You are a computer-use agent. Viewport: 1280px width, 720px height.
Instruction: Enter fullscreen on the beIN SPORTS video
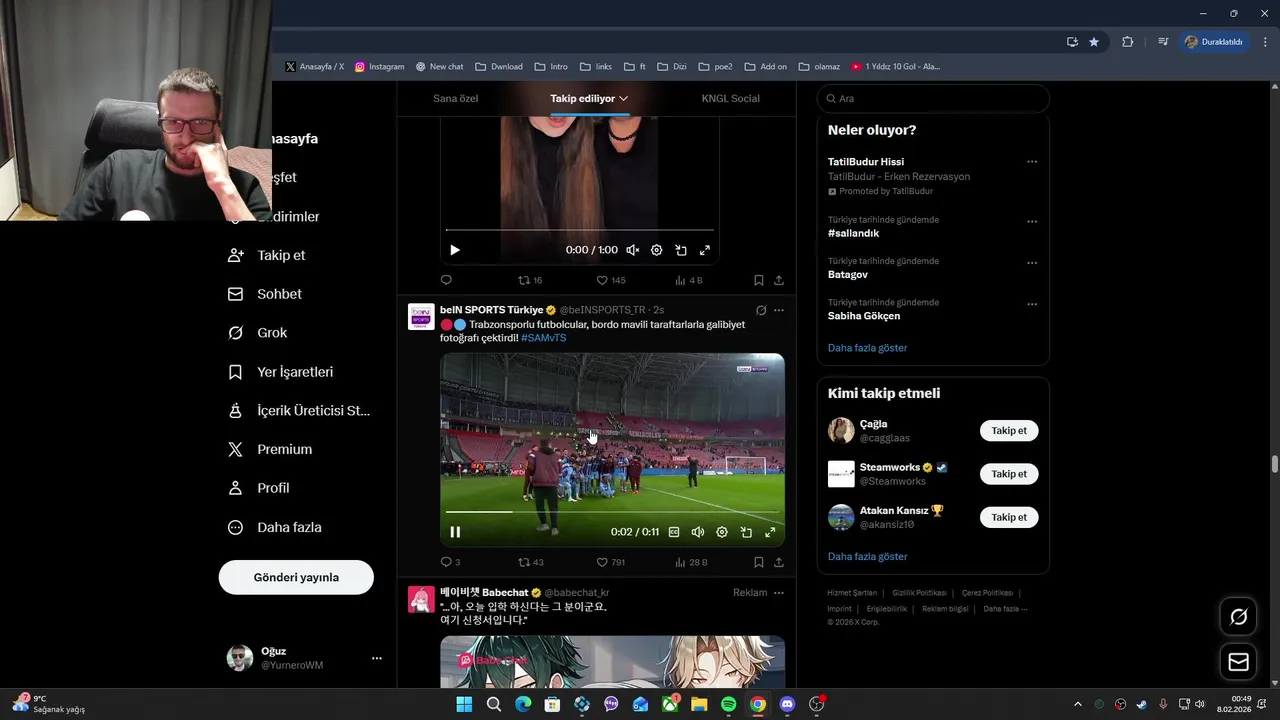770,532
